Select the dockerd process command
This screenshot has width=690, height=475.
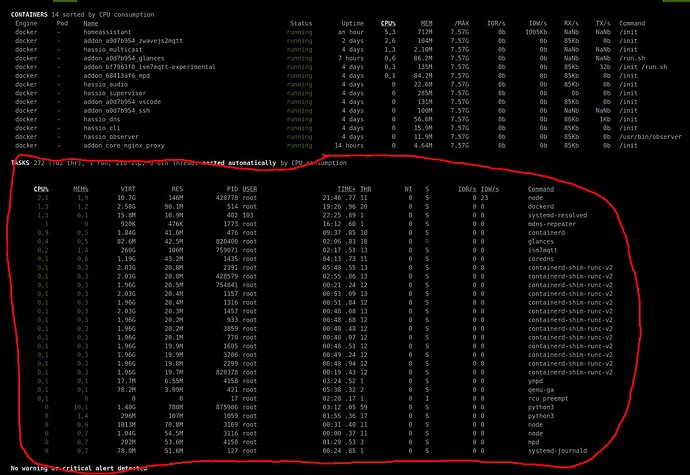point(543,207)
